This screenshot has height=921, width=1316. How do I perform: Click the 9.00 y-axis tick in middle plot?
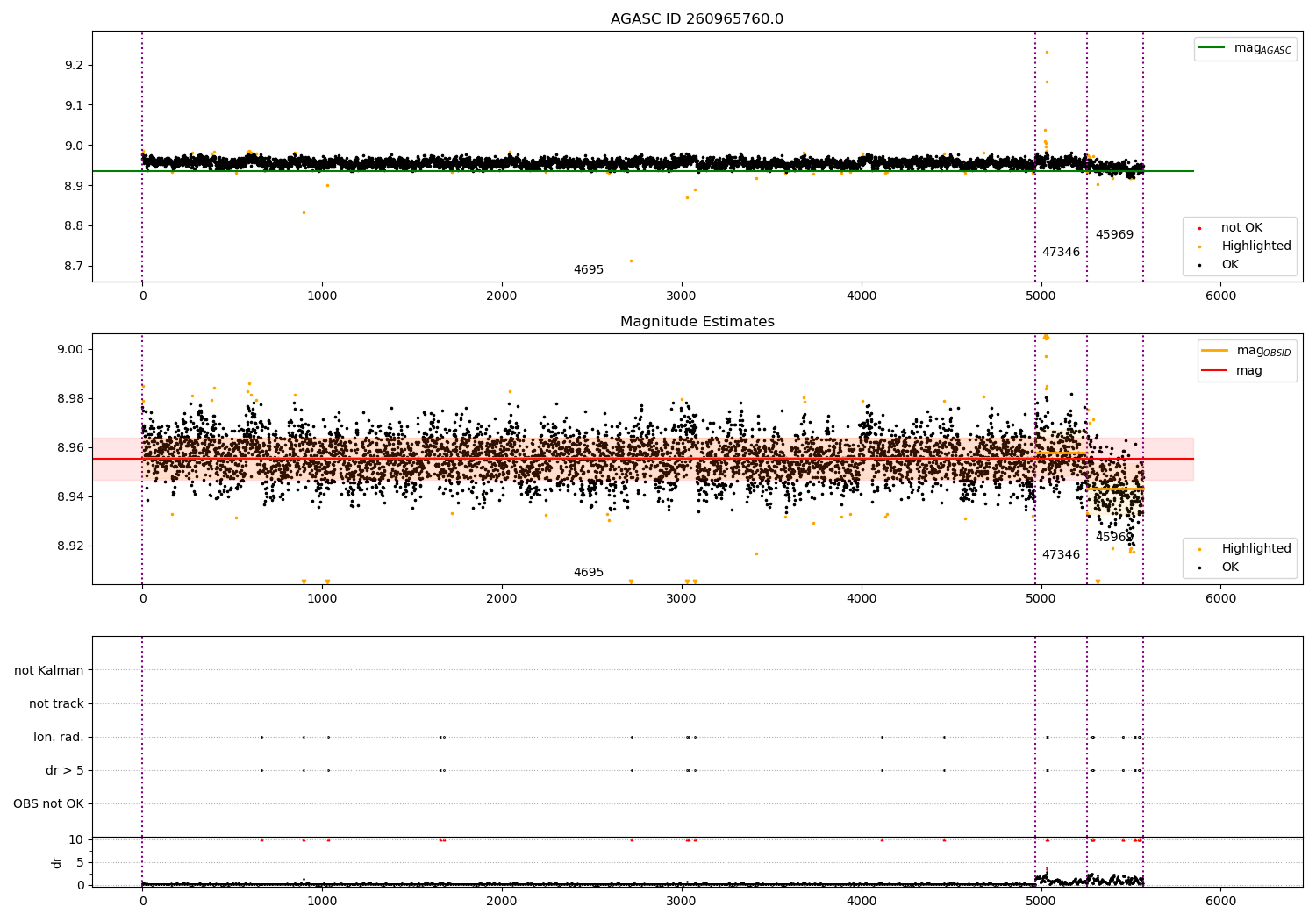[69, 349]
